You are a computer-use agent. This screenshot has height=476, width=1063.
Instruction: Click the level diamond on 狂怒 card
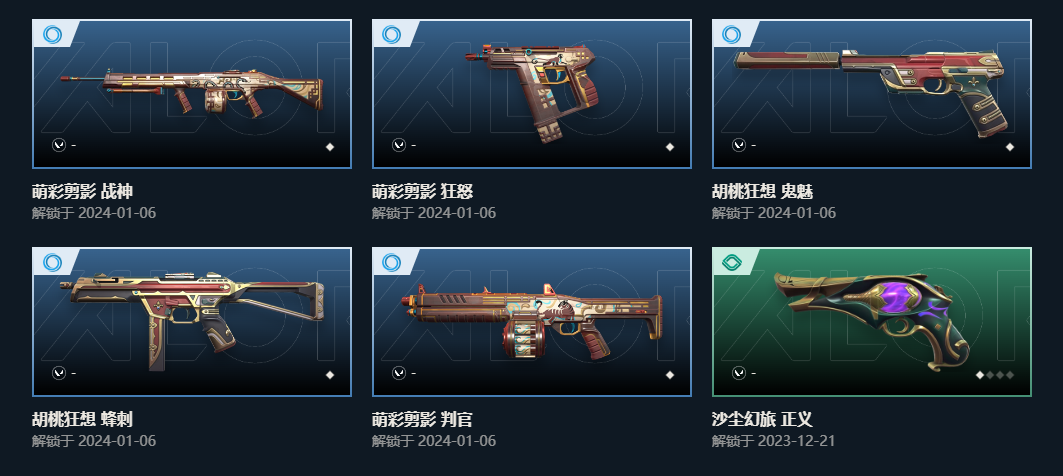click(x=670, y=146)
